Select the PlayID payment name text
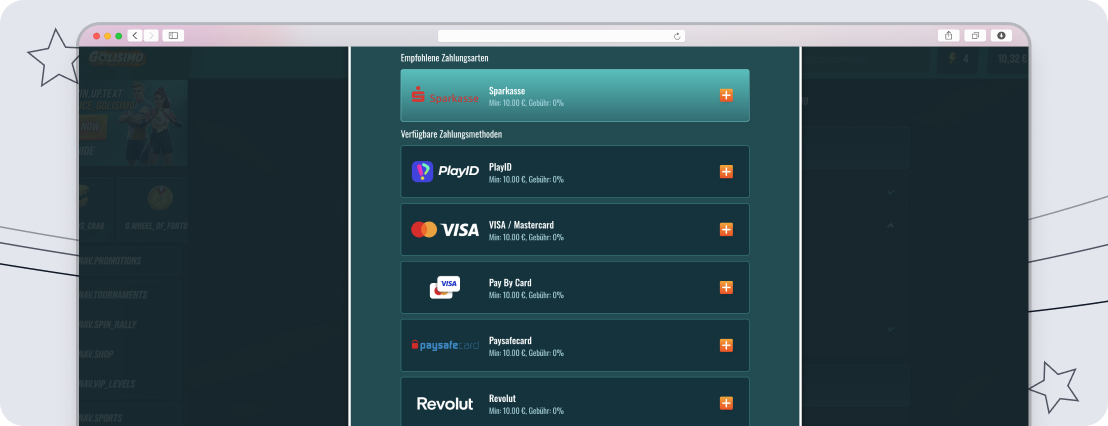The width and height of the screenshot is (1108, 426). click(x=500, y=167)
